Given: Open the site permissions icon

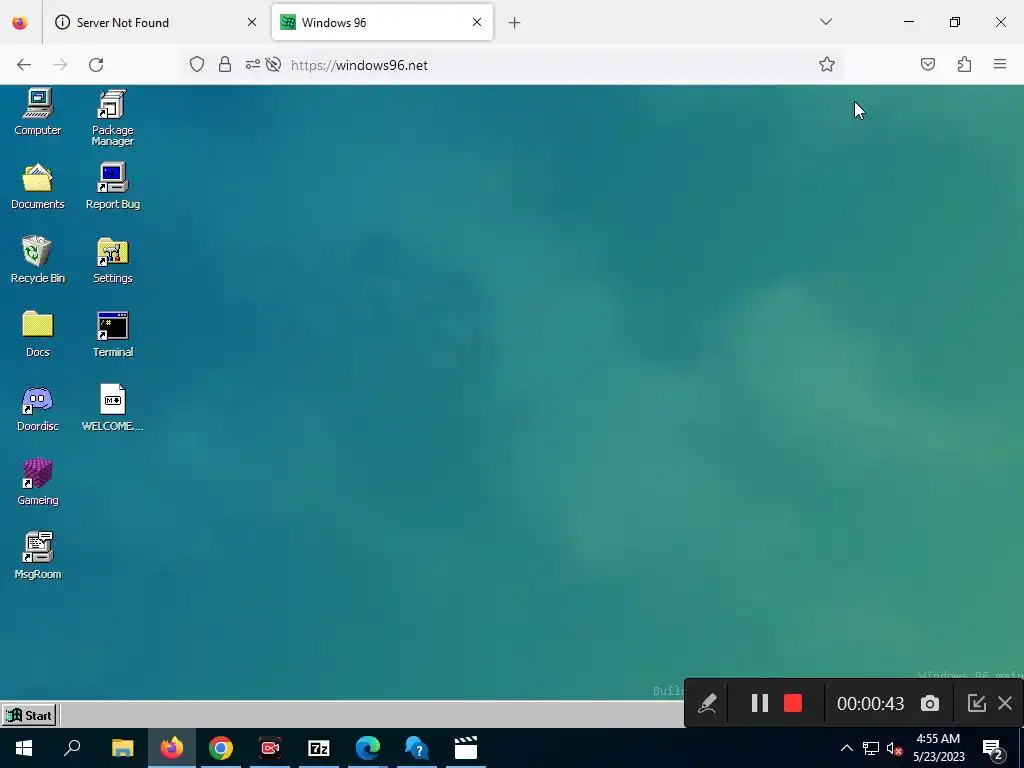Looking at the screenshot, I should (252, 64).
